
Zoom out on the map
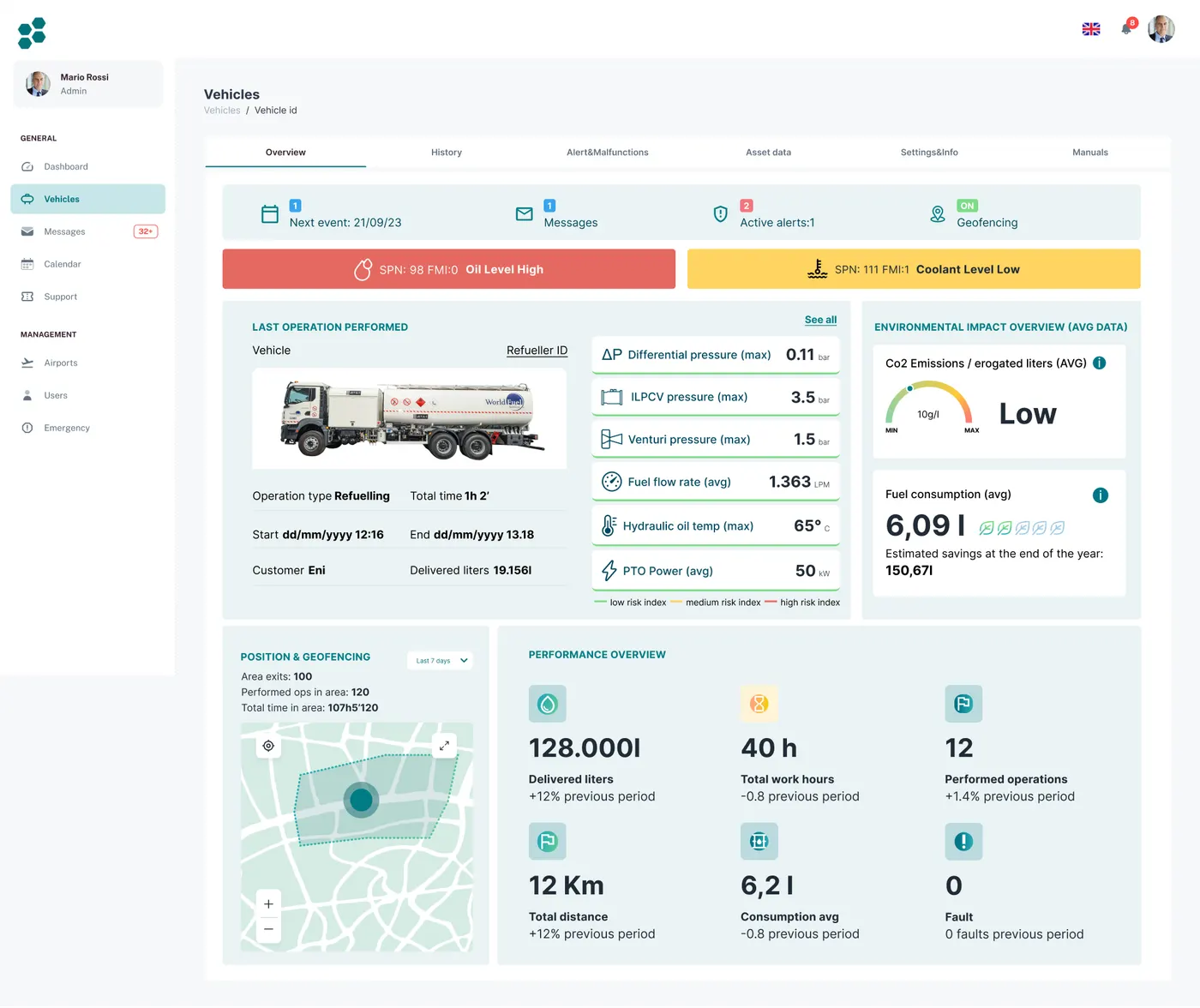[x=268, y=929]
